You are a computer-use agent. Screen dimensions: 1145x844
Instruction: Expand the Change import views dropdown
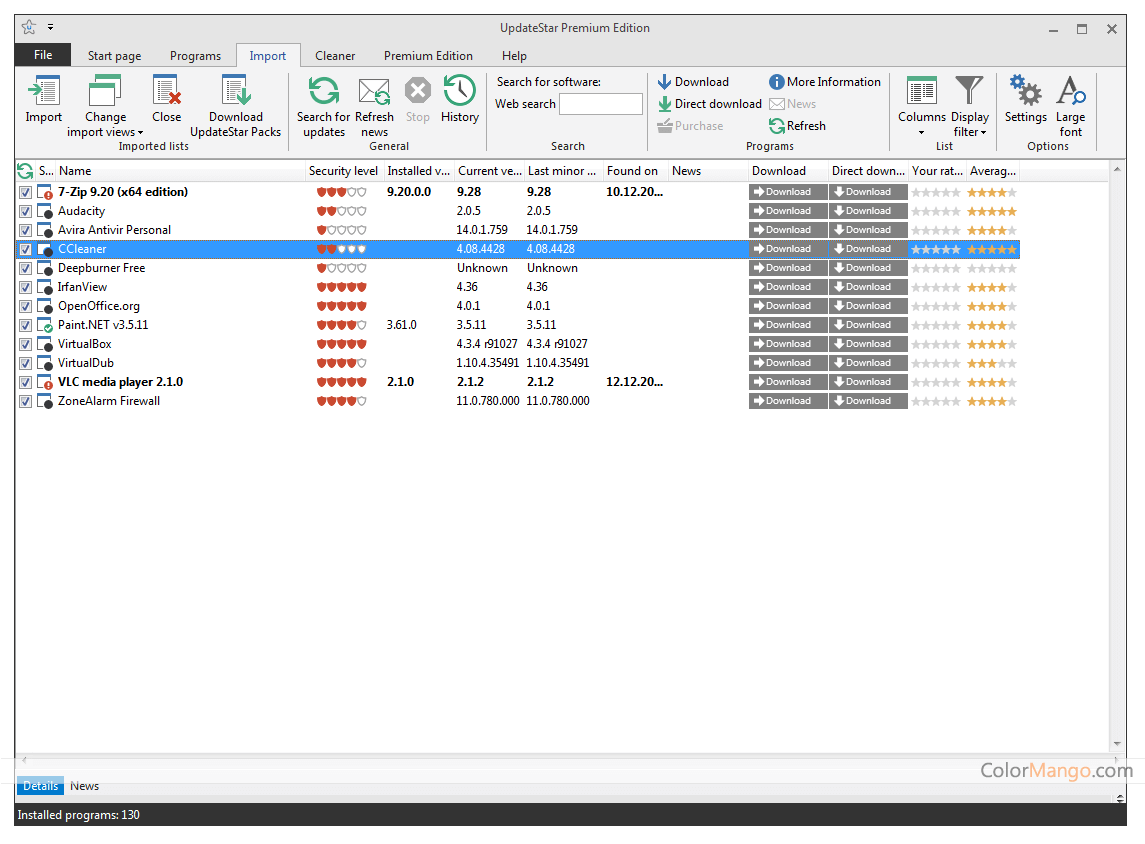coord(105,124)
